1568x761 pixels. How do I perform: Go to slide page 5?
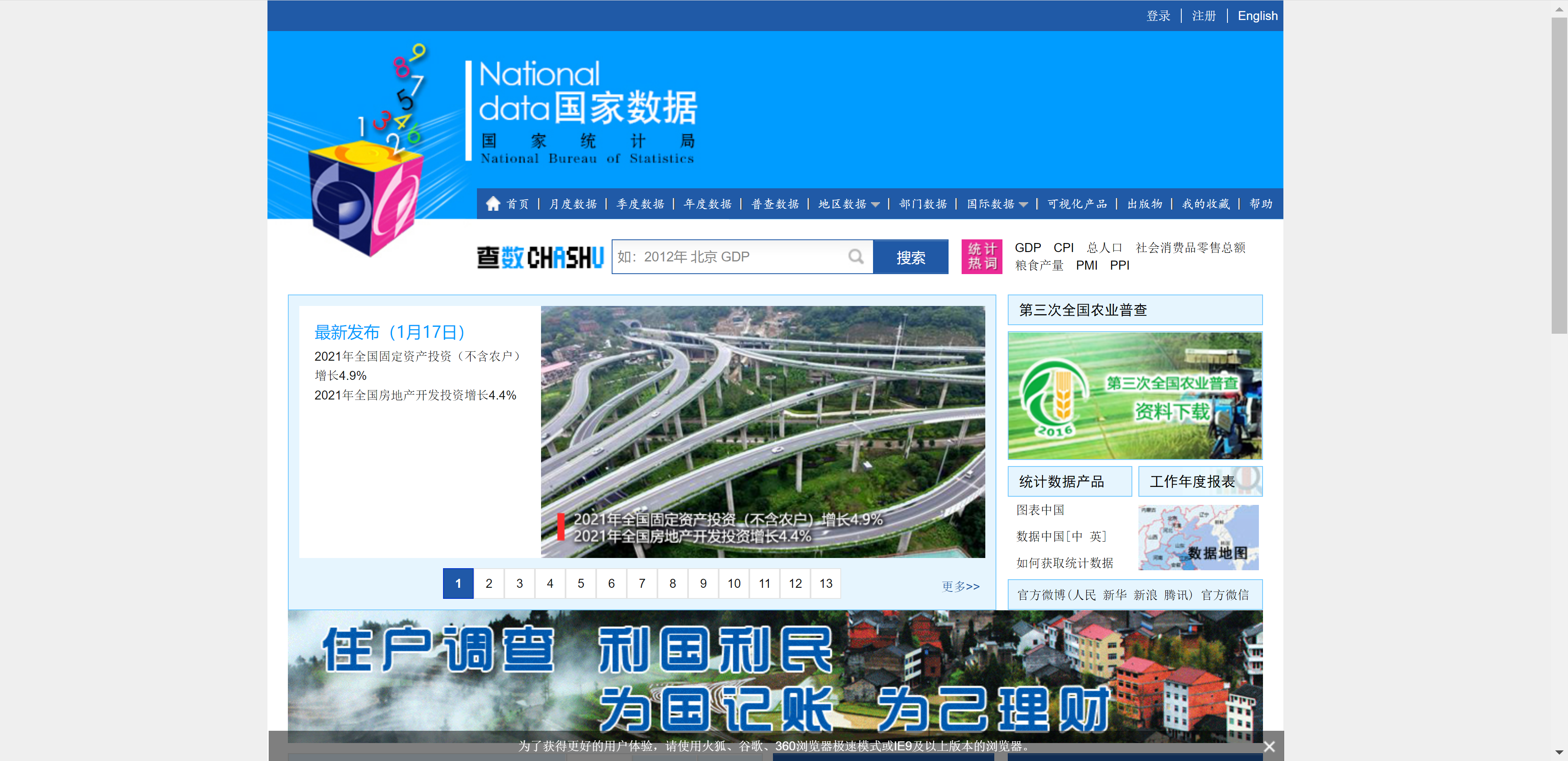click(581, 583)
